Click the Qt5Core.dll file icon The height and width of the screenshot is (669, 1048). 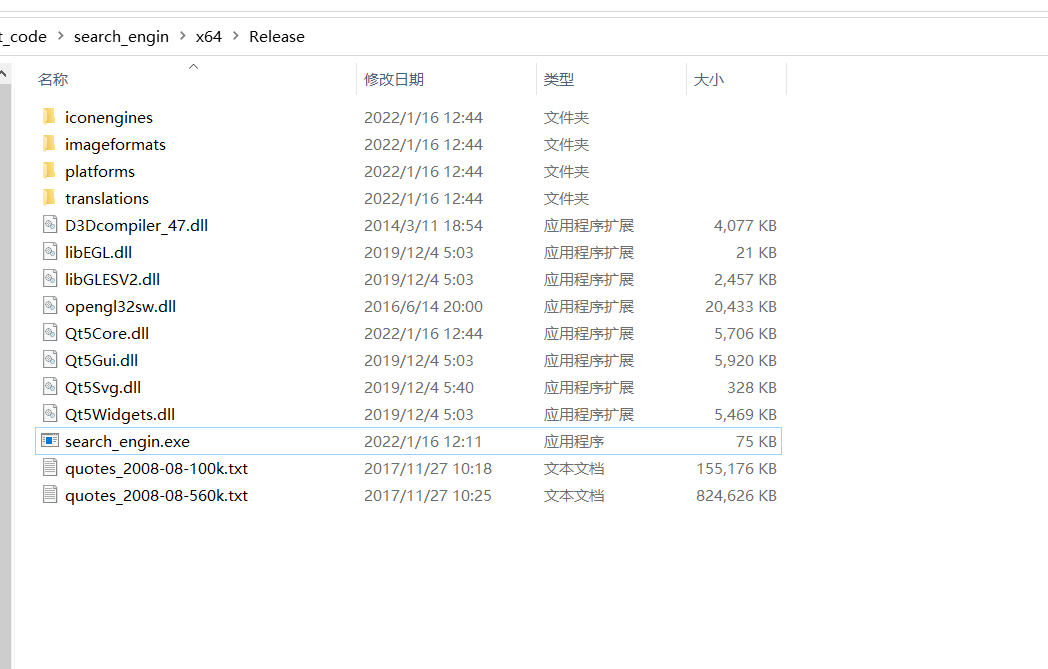coord(49,333)
